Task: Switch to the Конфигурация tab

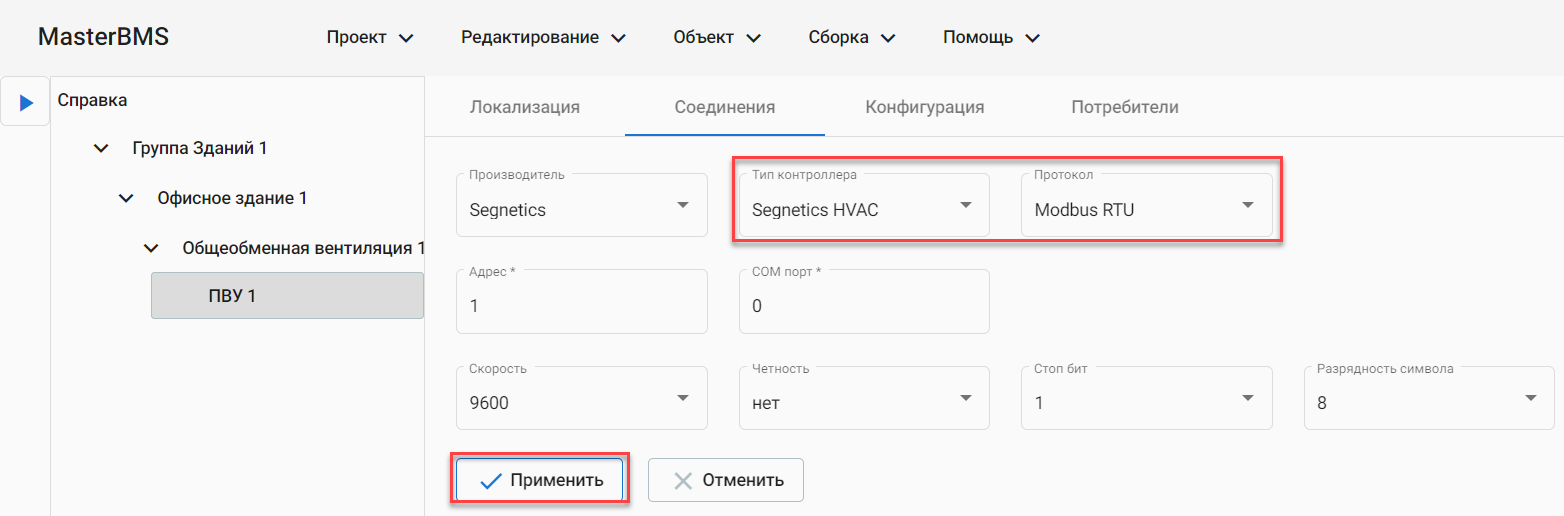Action: click(x=925, y=107)
